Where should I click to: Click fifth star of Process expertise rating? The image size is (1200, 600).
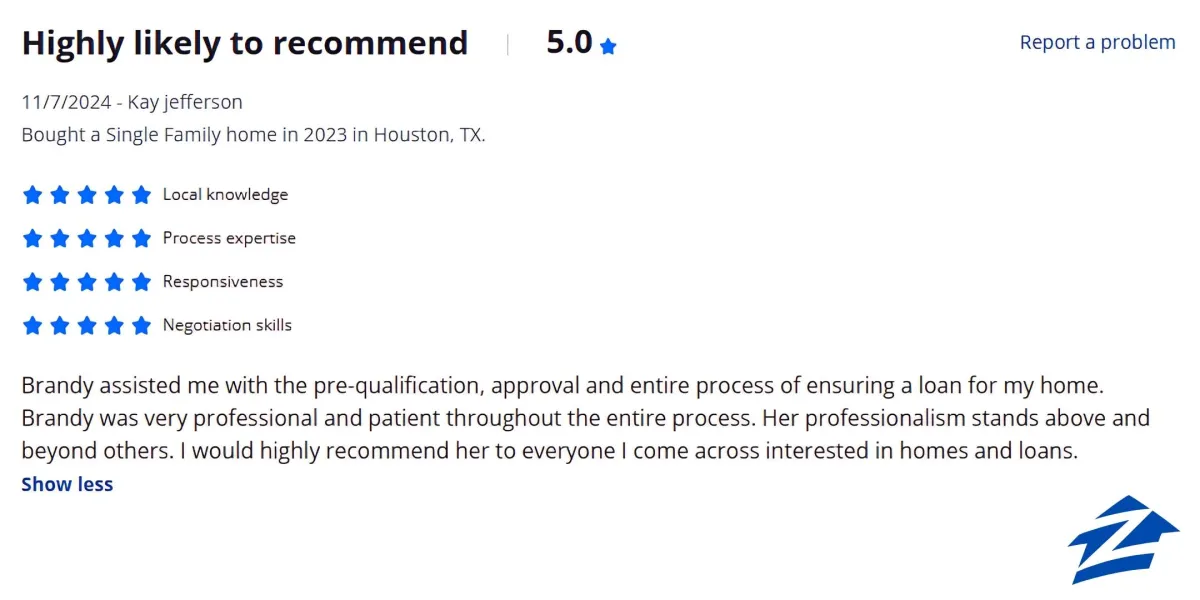(141, 238)
